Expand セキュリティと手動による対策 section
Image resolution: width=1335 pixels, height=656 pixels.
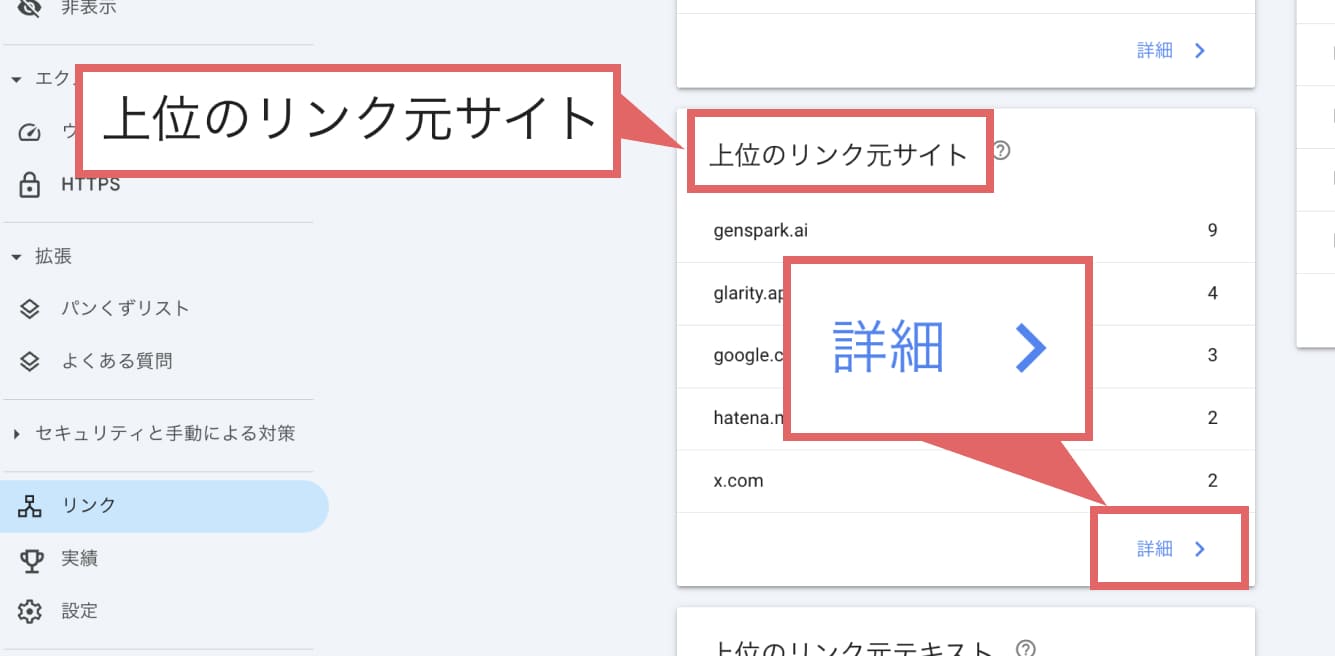14,435
